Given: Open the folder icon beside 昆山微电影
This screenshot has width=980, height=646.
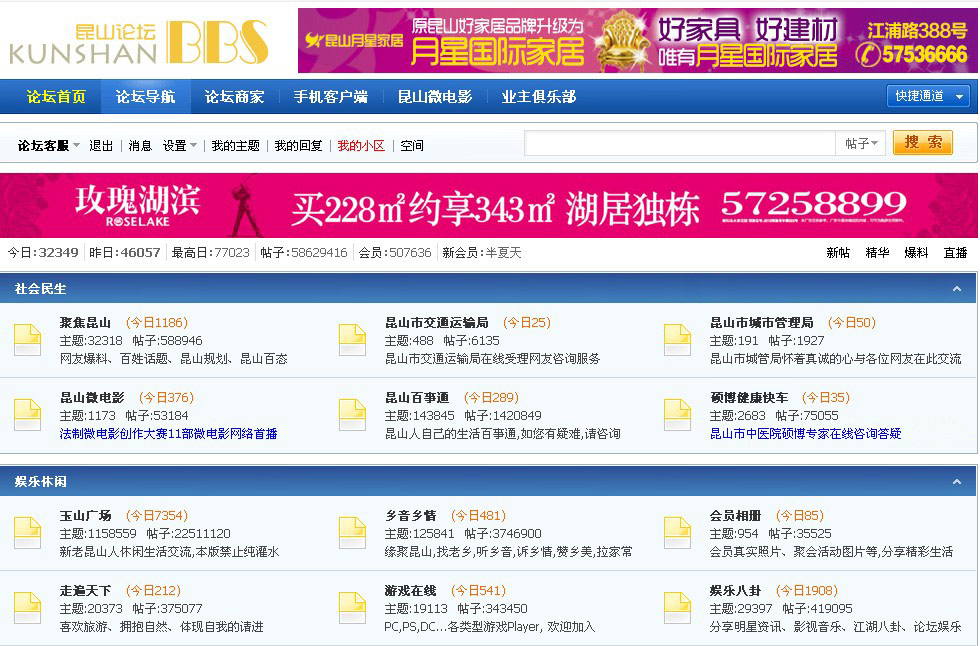Looking at the screenshot, I should click(x=28, y=415).
